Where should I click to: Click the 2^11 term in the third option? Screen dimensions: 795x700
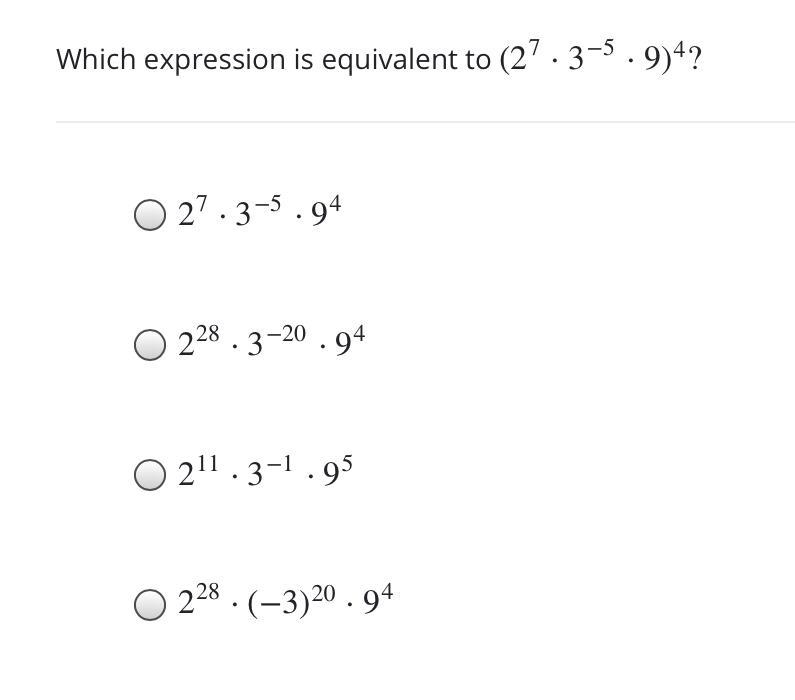(x=197, y=473)
